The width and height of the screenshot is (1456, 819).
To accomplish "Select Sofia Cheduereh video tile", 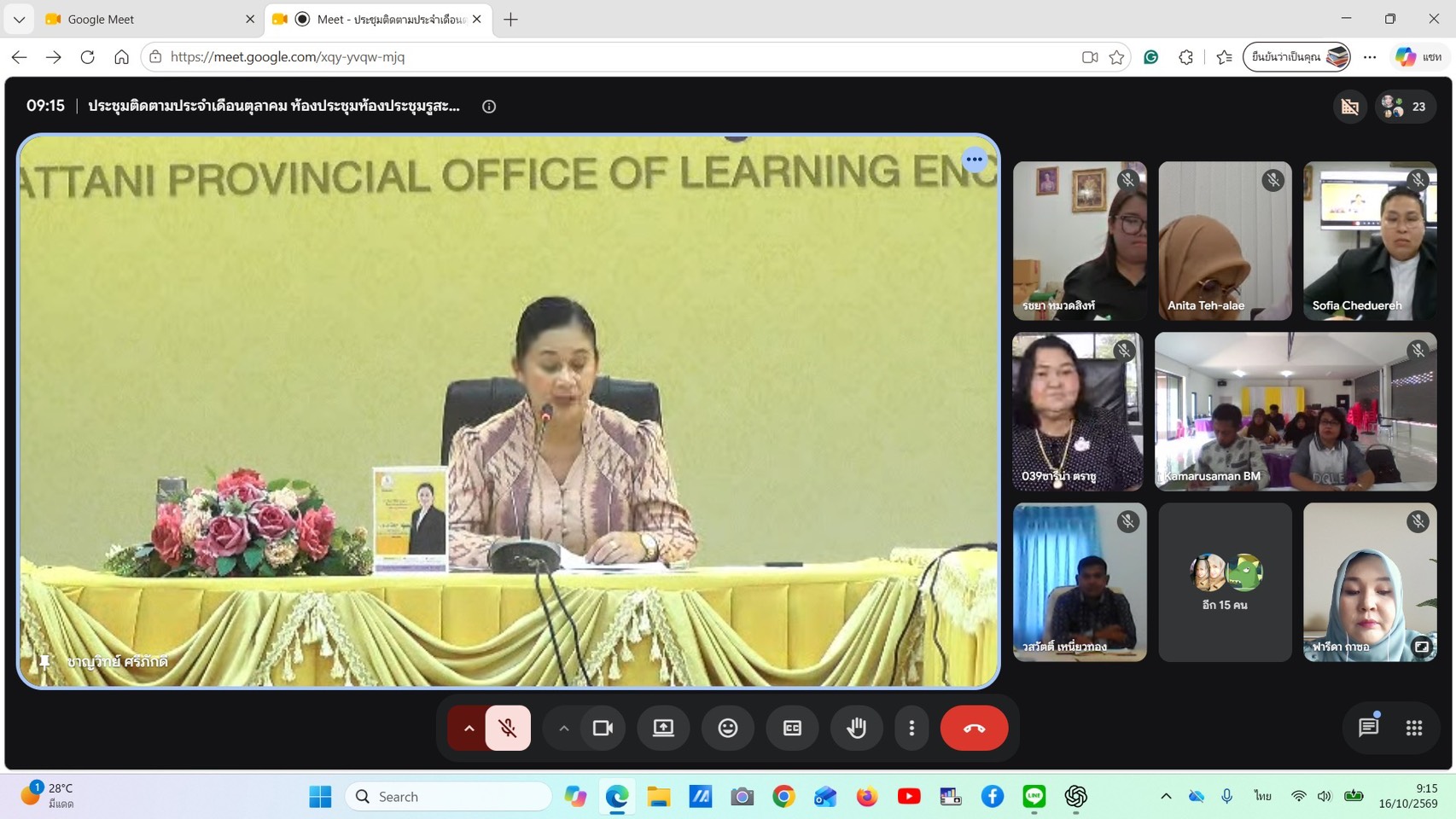I will 1370,241.
